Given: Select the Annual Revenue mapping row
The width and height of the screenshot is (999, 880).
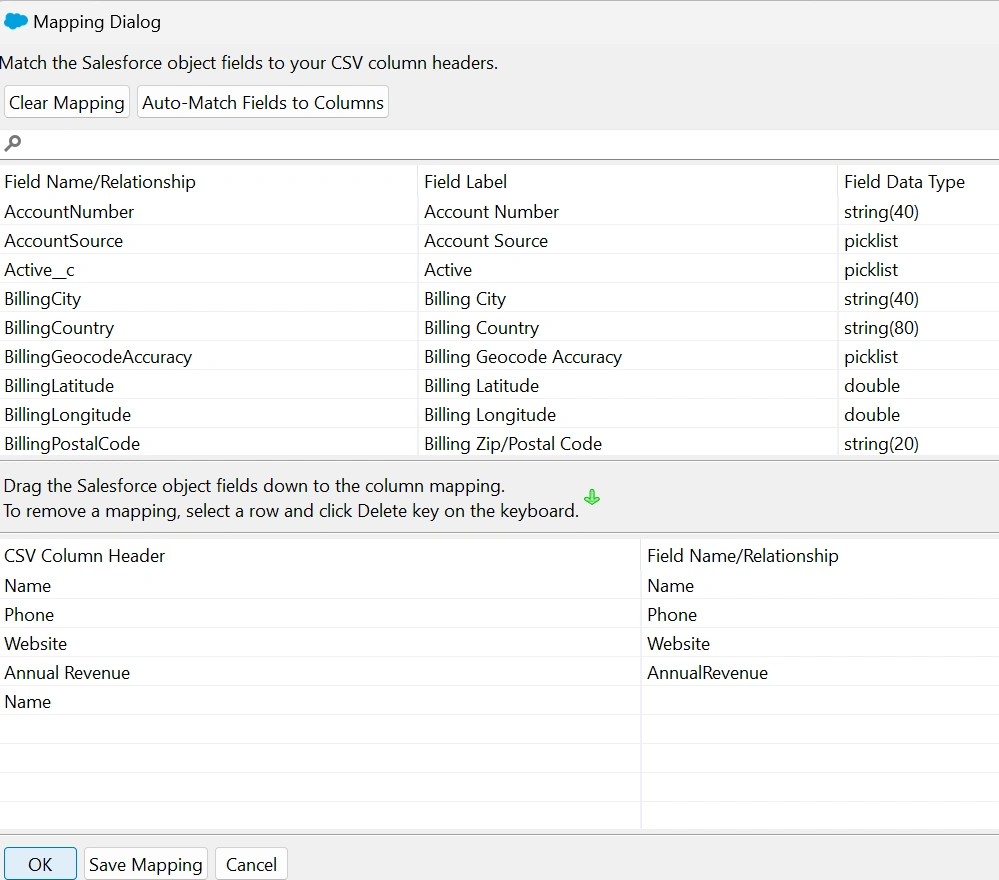Looking at the screenshot, I should (67, 673).
